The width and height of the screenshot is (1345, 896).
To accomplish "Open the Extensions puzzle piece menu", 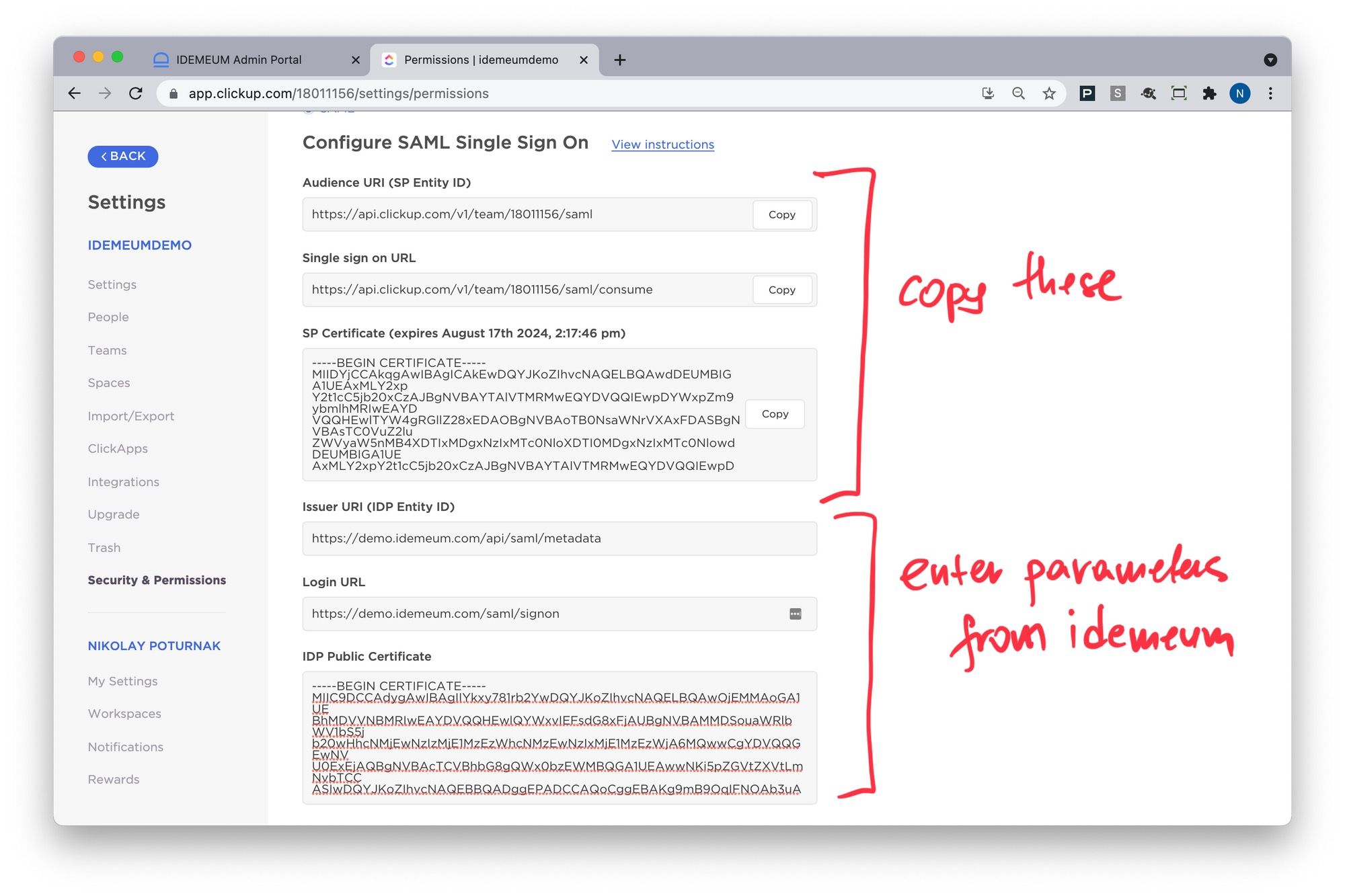I will pos(1209,93).
